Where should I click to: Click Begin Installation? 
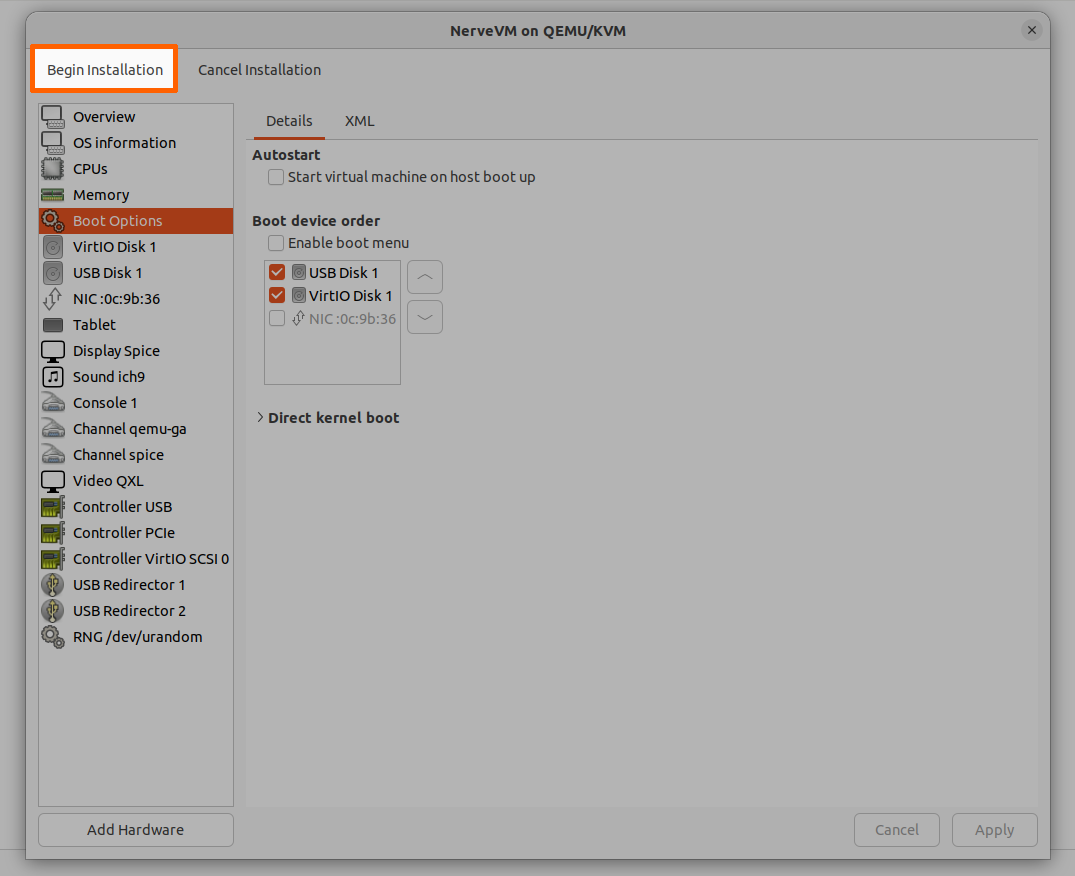[105, 70]
